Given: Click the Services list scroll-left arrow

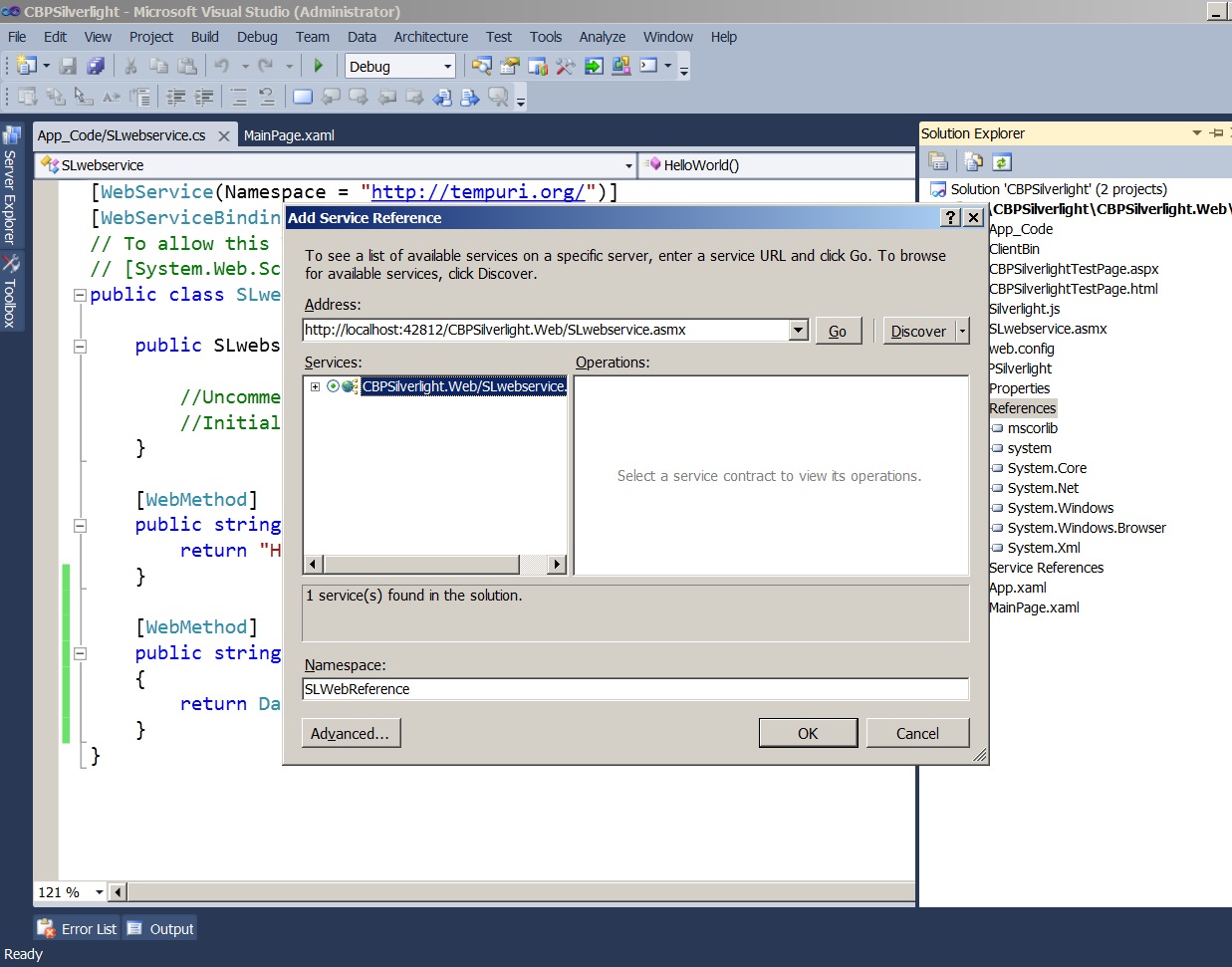Looking at the screenshot, I should point(313,565).
